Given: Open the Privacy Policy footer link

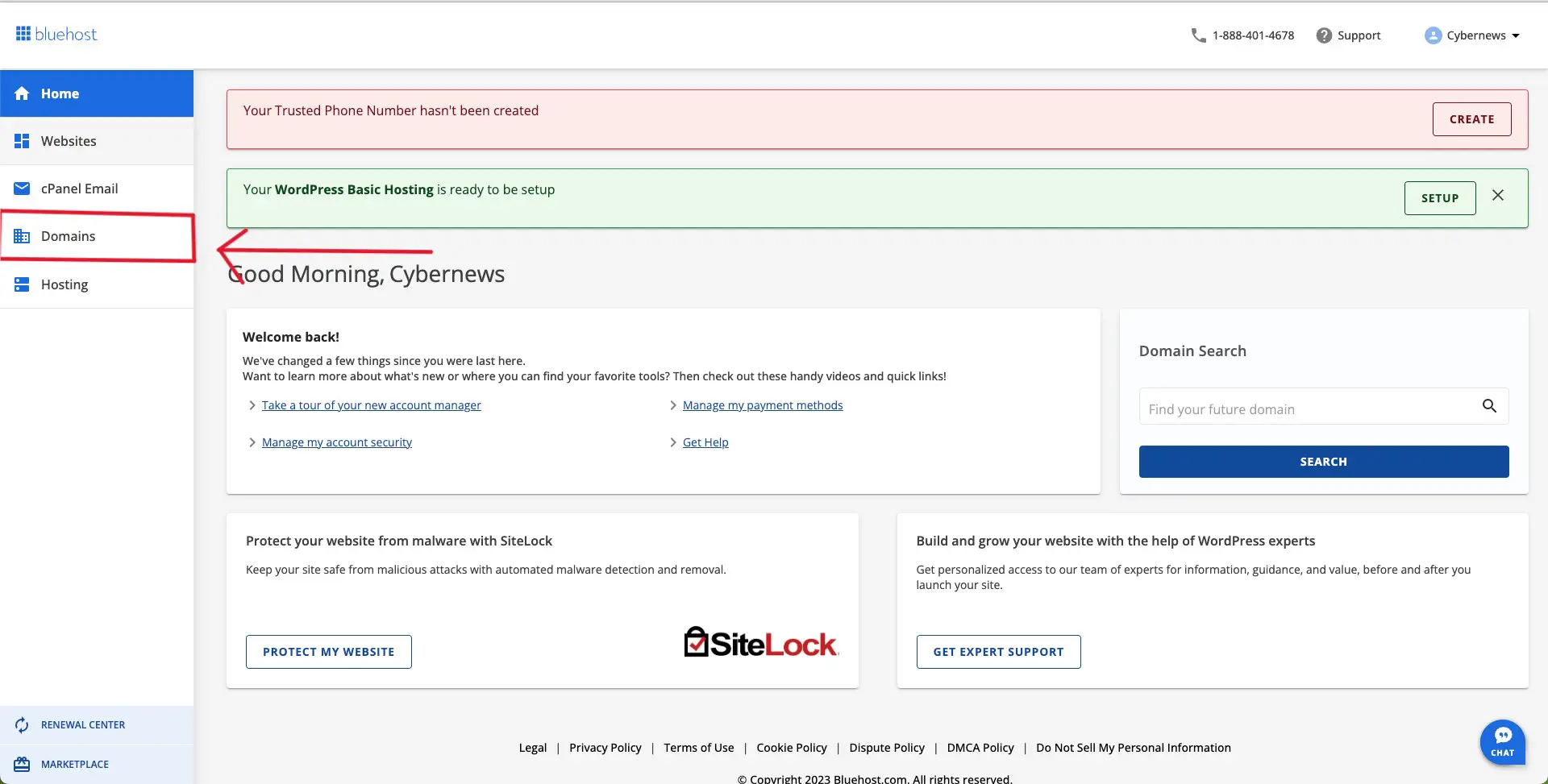Looking at the screenshot, I should [x=605, y=748].
